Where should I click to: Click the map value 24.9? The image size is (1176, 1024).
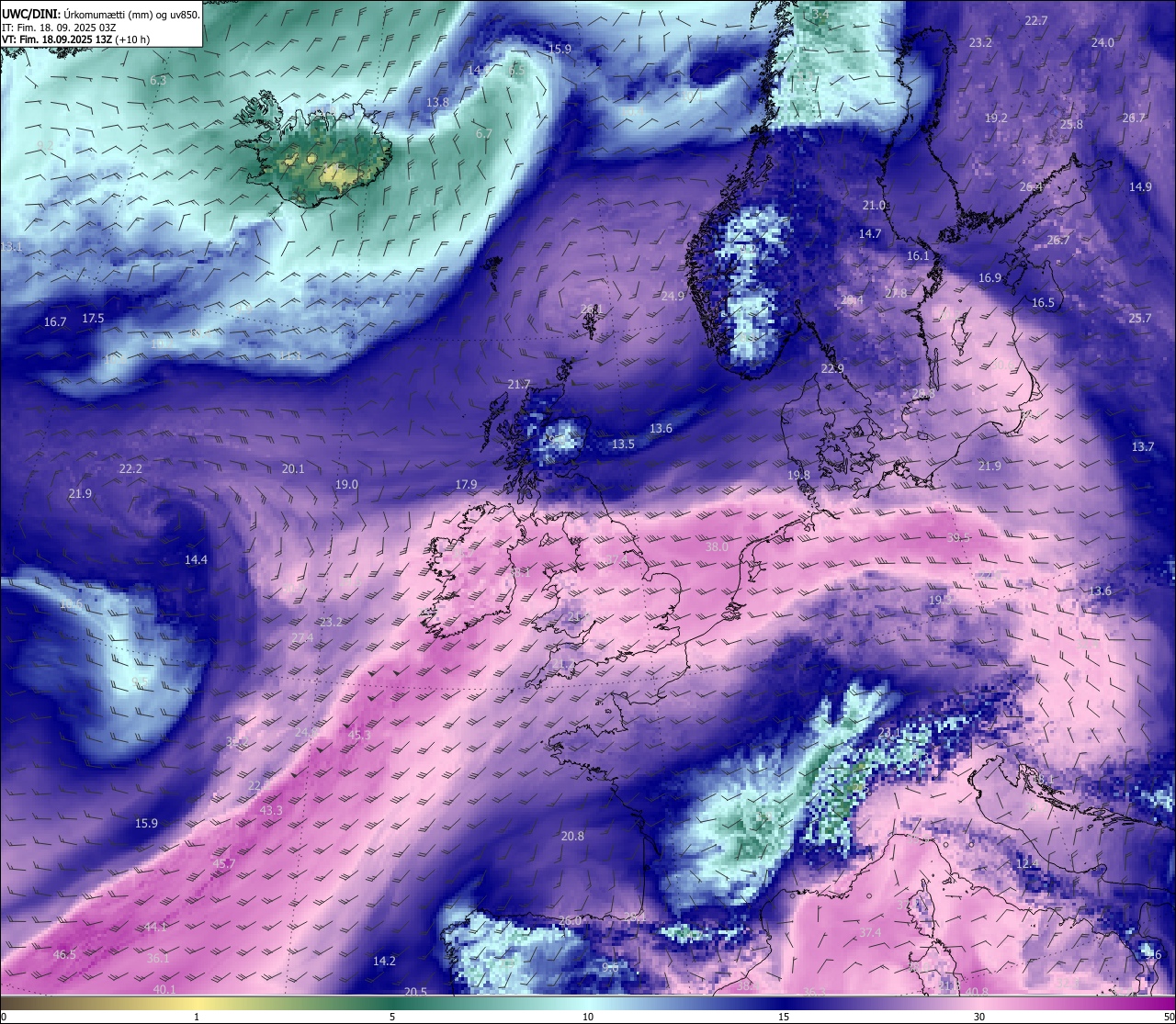click(673, 296)
